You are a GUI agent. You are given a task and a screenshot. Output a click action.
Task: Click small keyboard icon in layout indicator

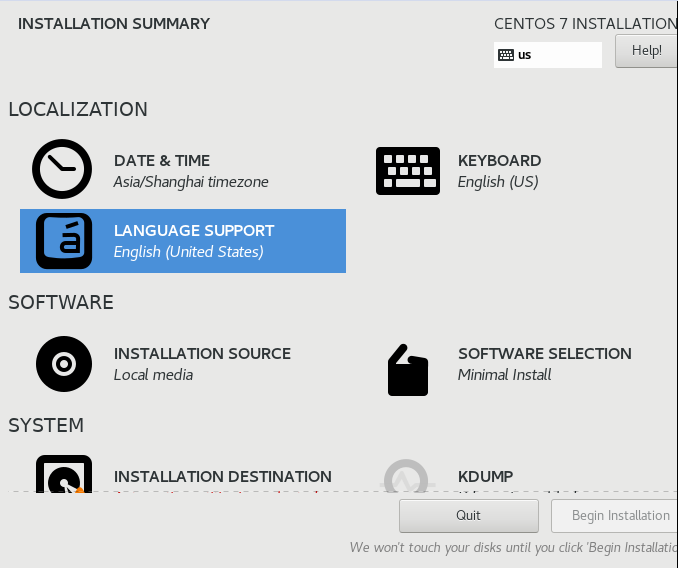pyautogui.click(x=505, y=55)
